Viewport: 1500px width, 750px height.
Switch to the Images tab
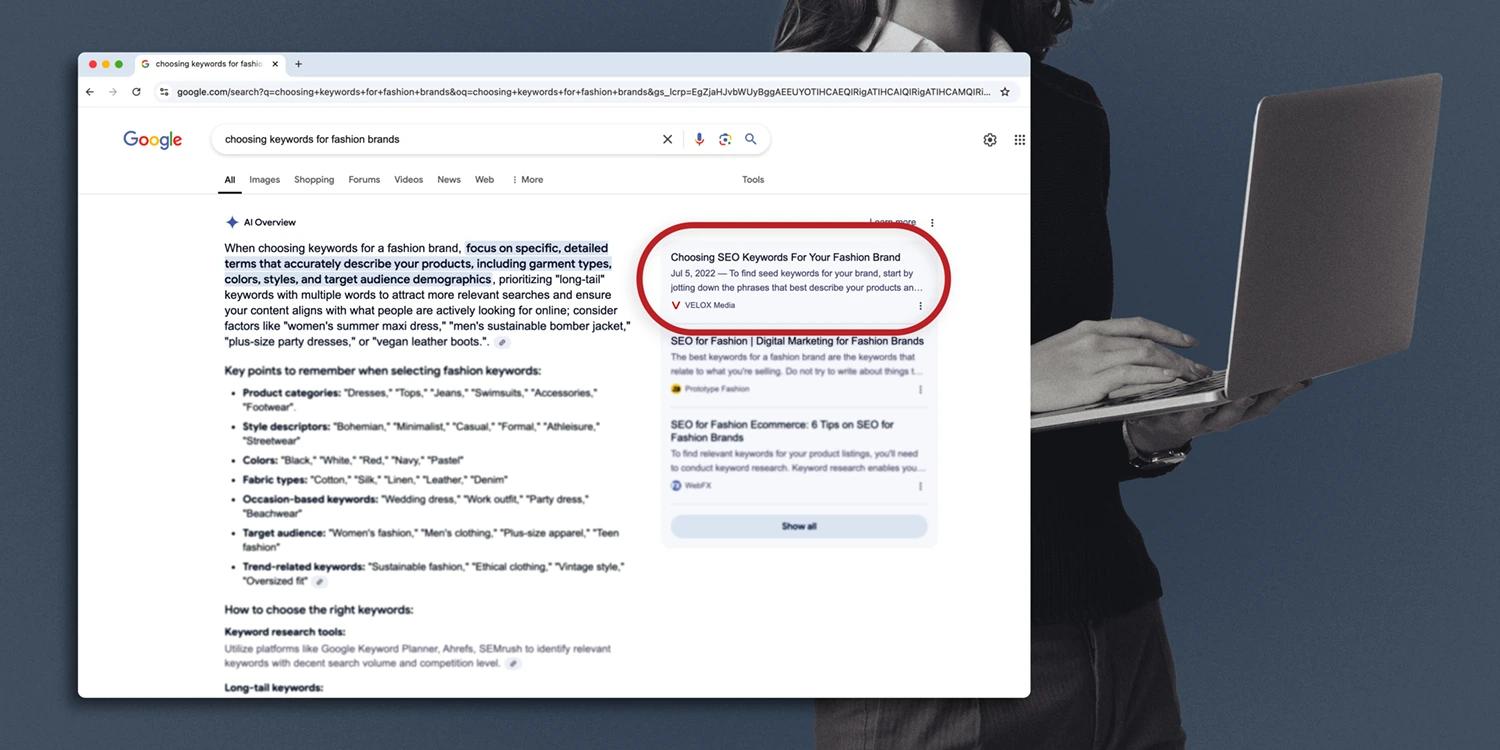point(265,180)
